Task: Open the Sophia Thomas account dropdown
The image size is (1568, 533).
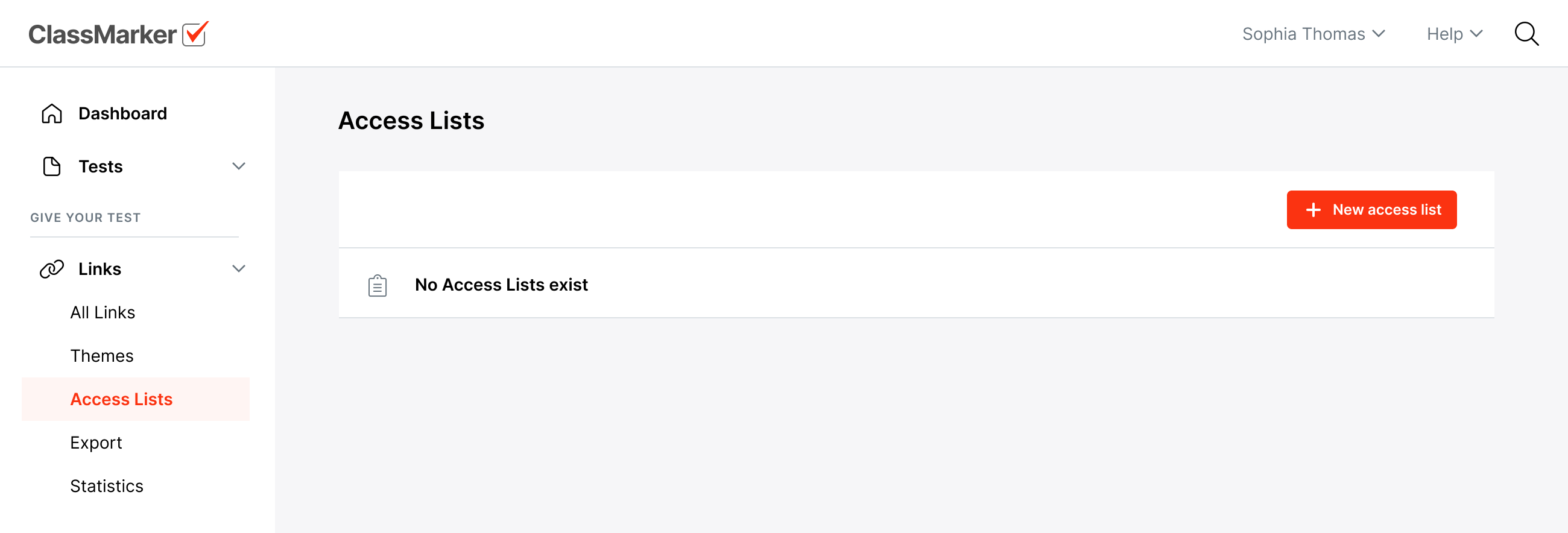Action: coord(1313,34)
